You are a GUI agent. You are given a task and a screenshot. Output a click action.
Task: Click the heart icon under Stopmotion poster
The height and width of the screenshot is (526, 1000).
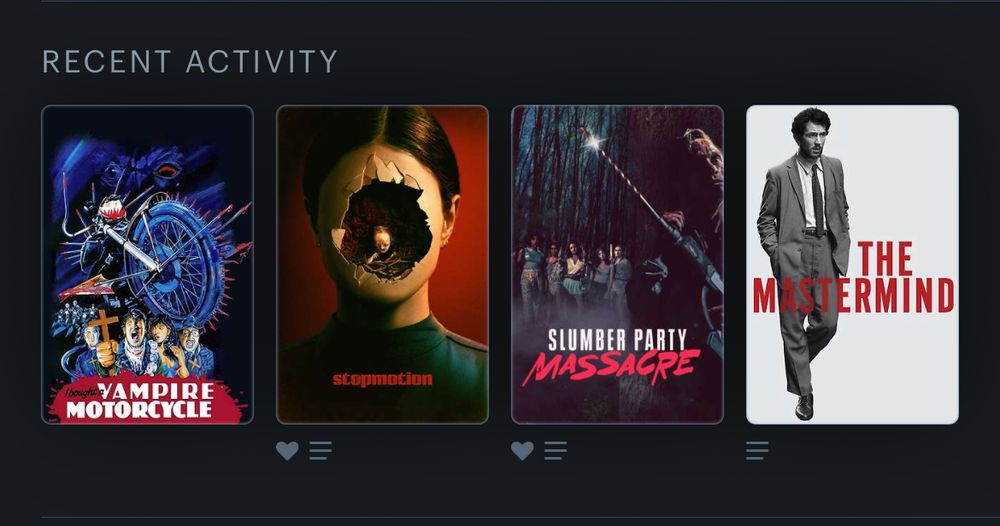[287, 451]
